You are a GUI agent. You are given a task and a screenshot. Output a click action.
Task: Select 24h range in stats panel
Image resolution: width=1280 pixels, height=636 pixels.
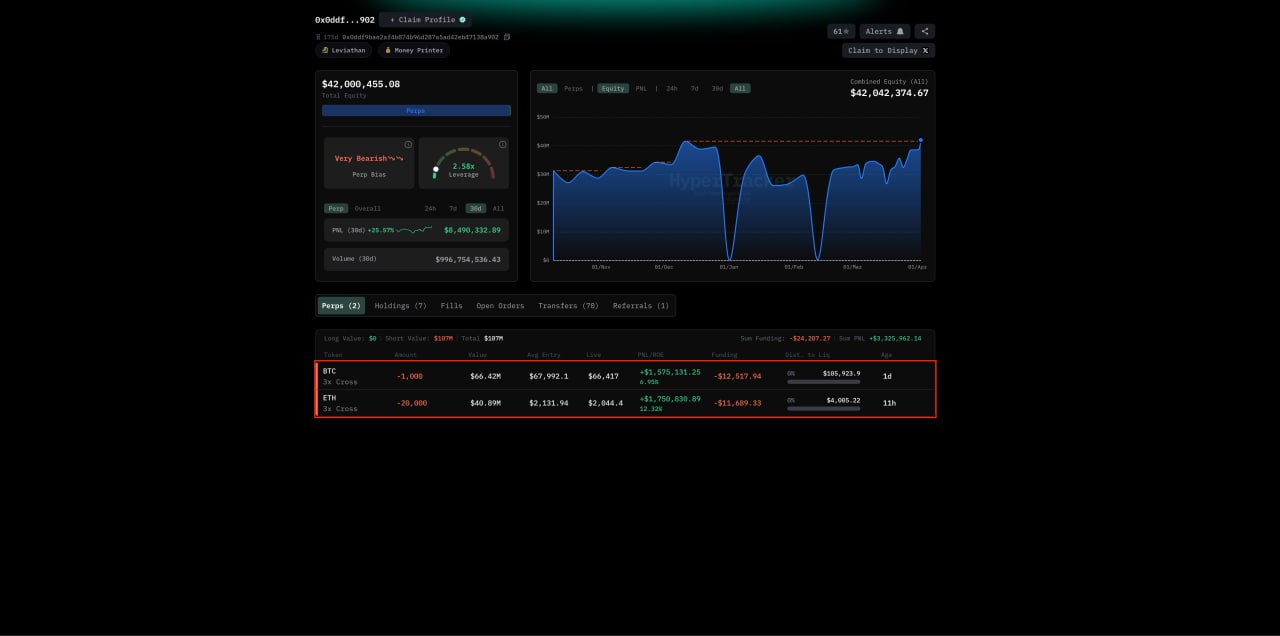click(x=430, y=208)
